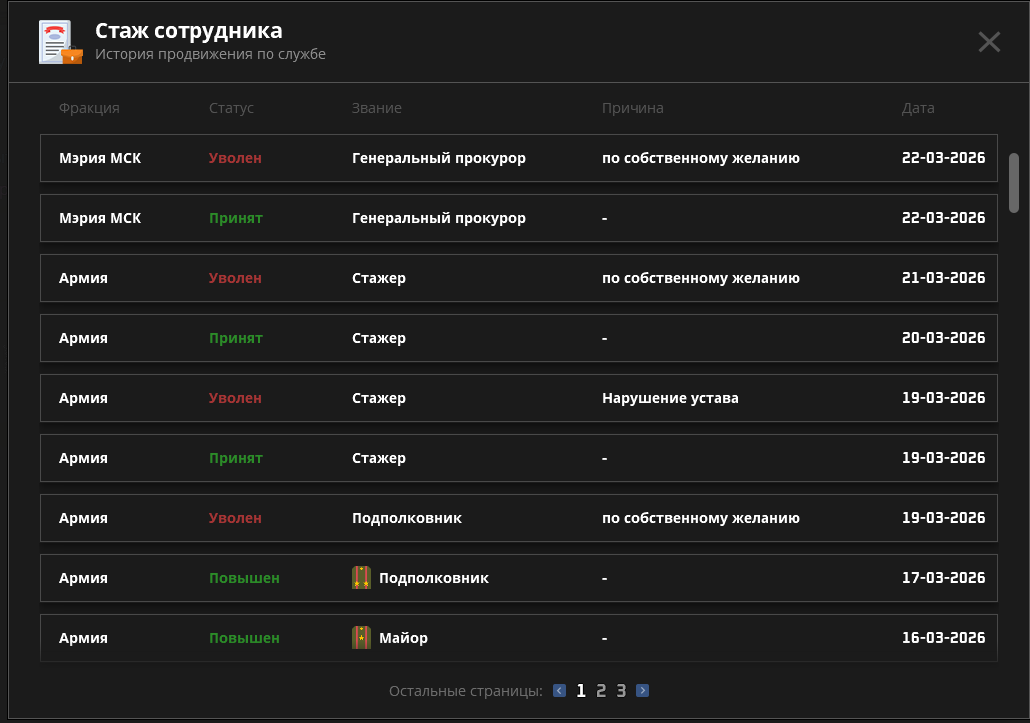Select the Мэрия МСК Принят row

[518, 218]
